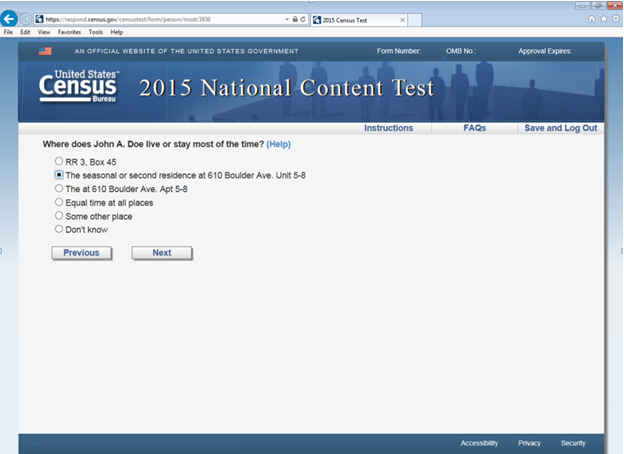This screenshot has height=454, width=624.
Task: Refresh the page with reload icon
Action: click(303, 19)
